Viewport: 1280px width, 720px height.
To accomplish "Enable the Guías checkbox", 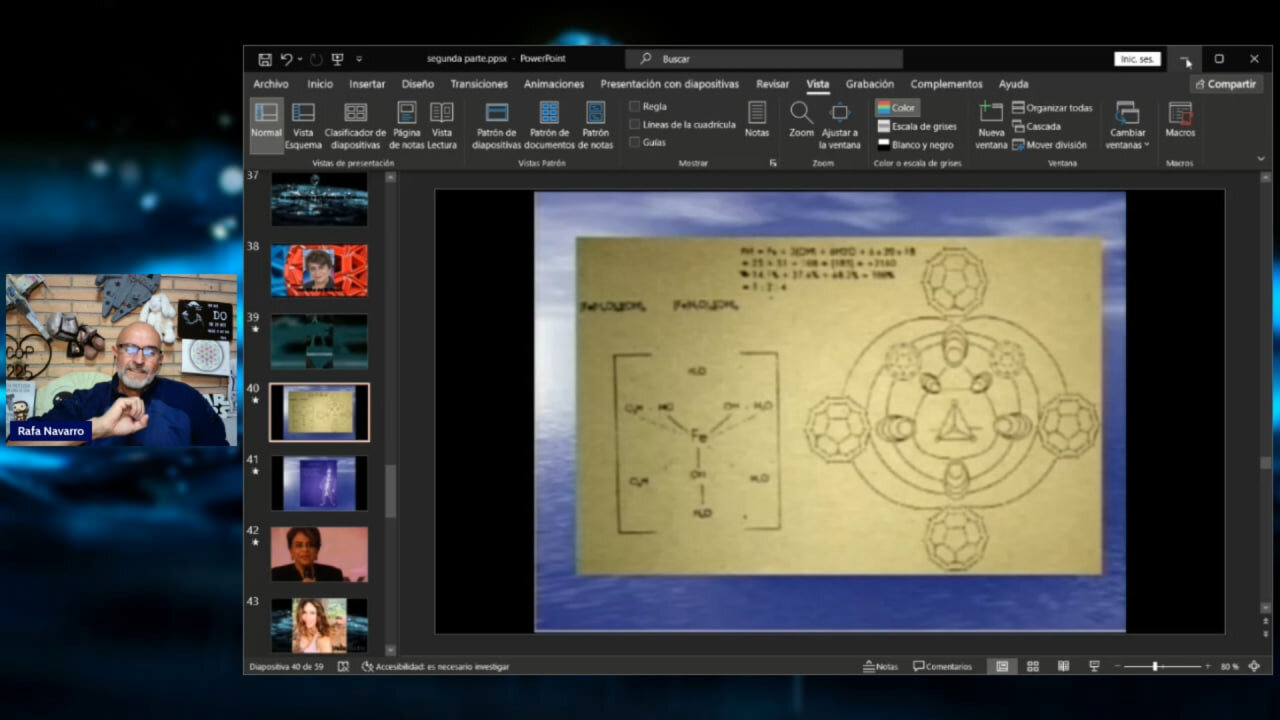I will click(x=634, y=142).
